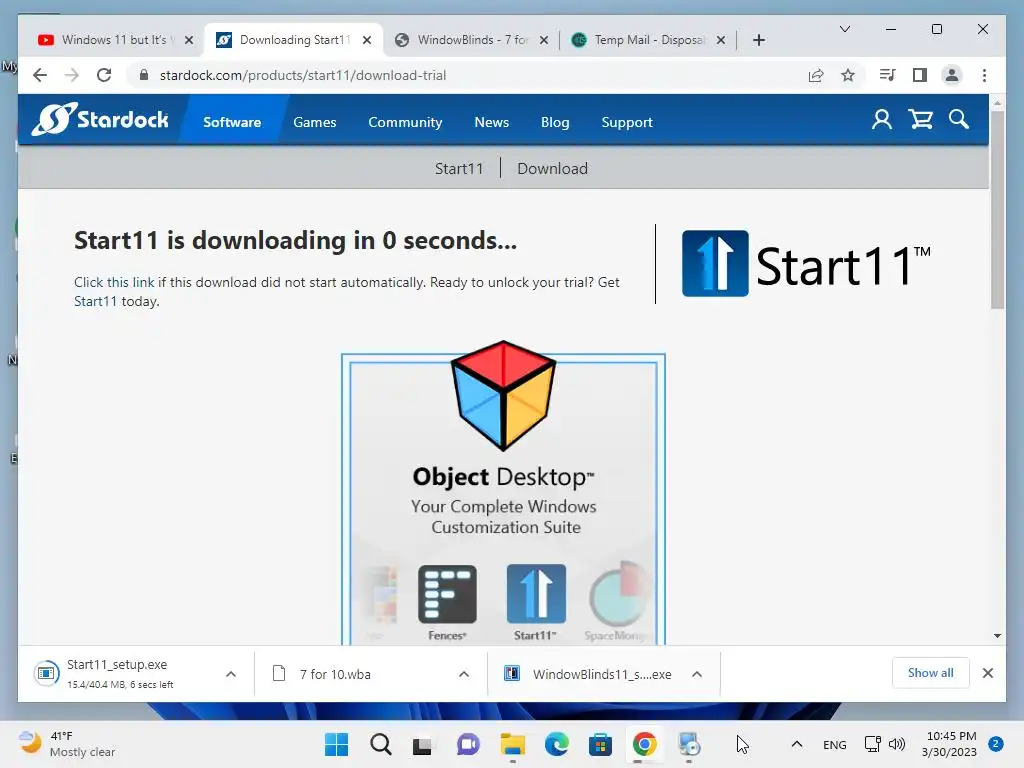Click Show all downloads button

[x=930, y=673]
